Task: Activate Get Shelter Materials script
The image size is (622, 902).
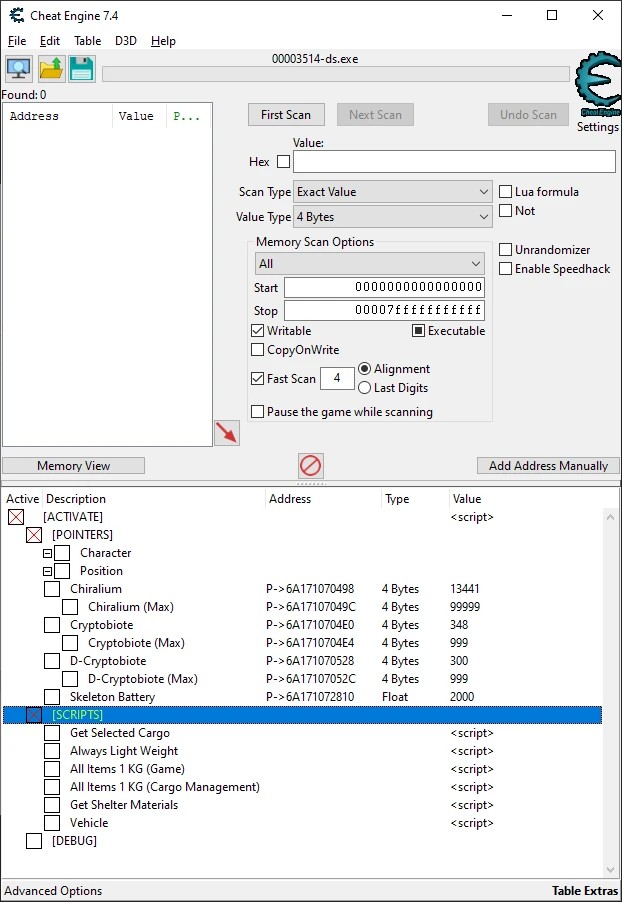Action: (x=52, y=805)
